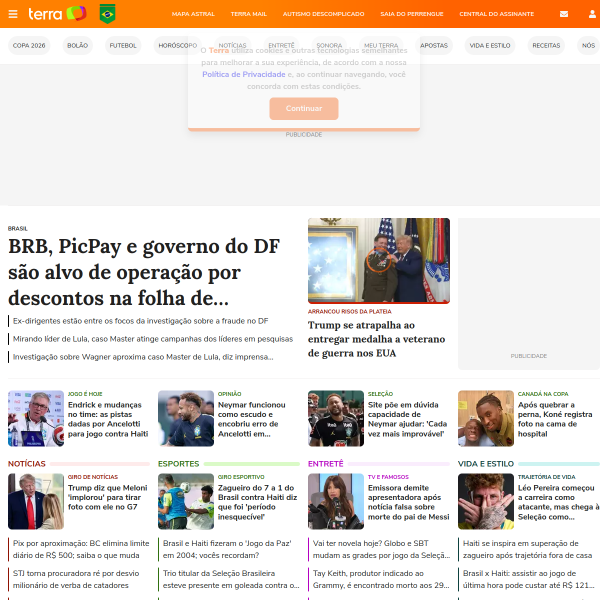Open Investigação sobre Wagner sub-headline
This screenshot has height=600, width=600.
[x=143, y=357]
